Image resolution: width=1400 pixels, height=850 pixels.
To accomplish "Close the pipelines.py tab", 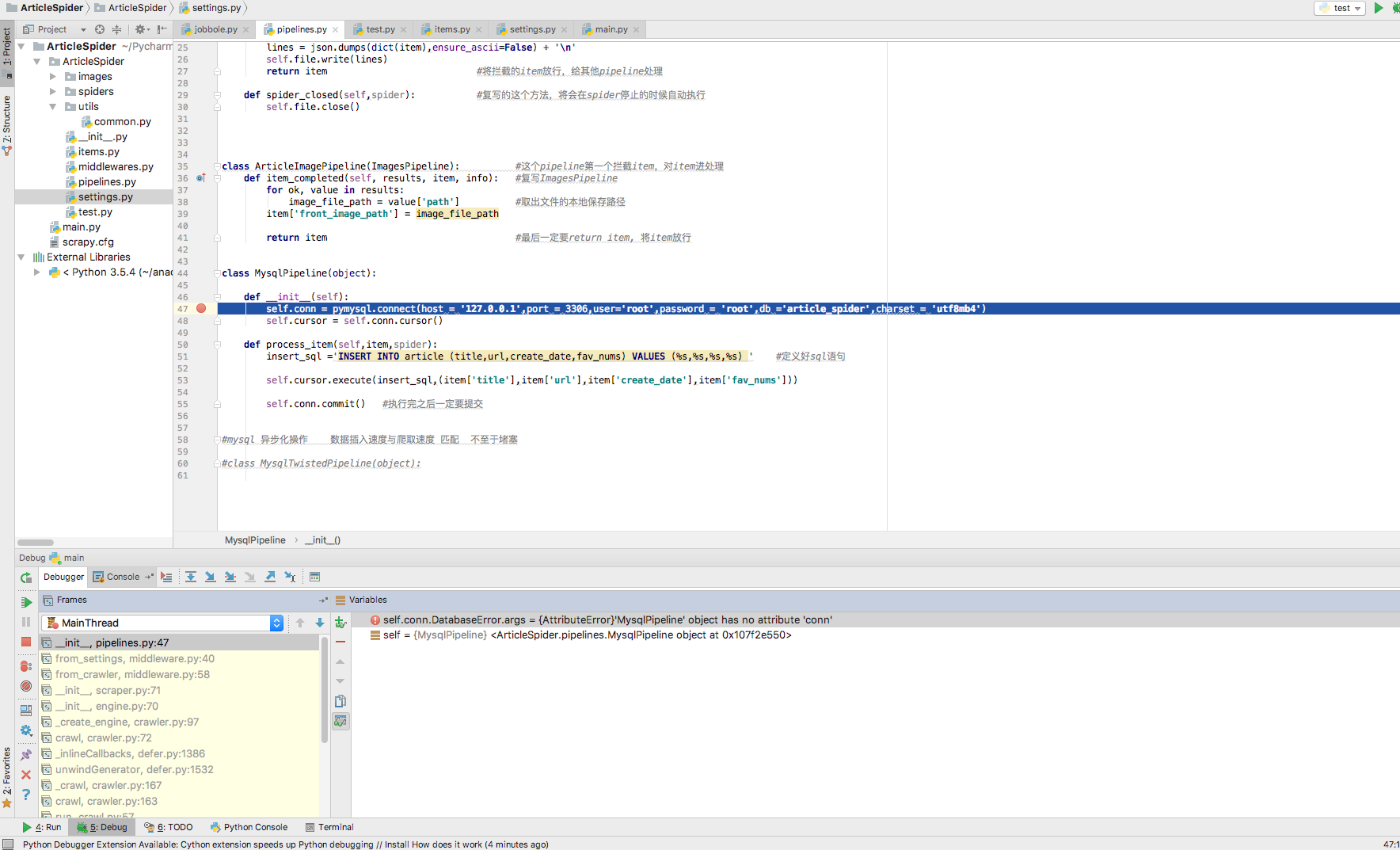I will tap(336, 29).
